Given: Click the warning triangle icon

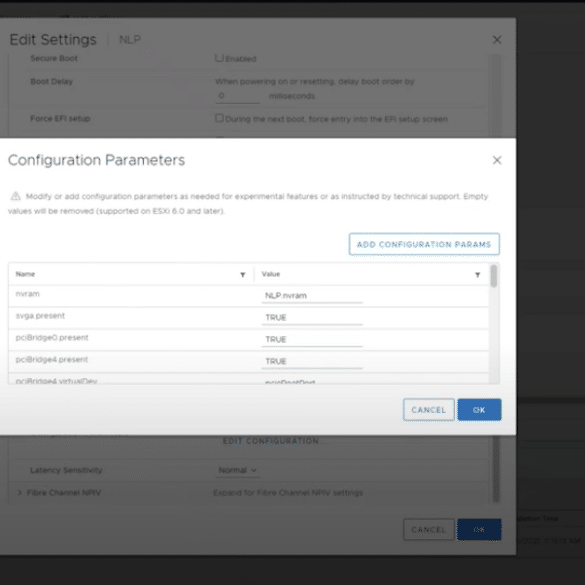Looking at the screenshot, I should (x=15, y=196).
